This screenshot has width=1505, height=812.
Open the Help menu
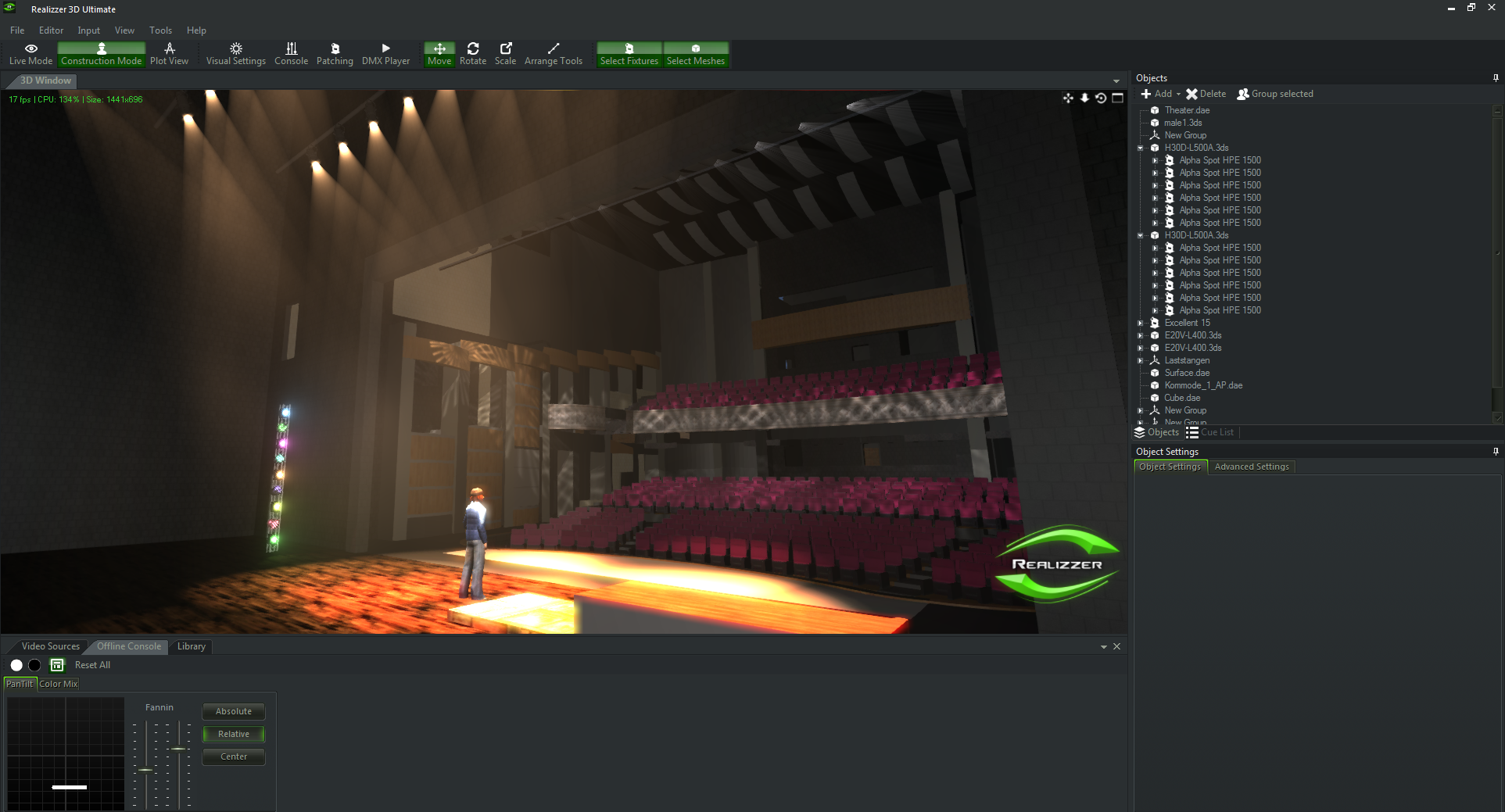196,30
